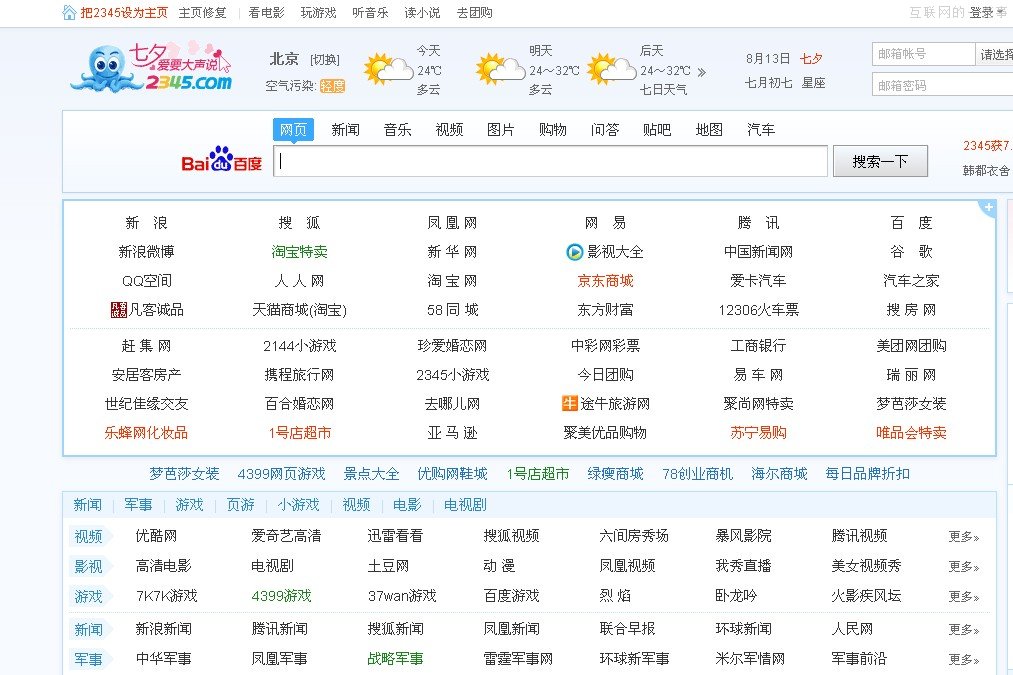This screenshot has width=1013, height=675.
Task: Open the 请选择 mailbox dropdown
Action: (994, 54)
